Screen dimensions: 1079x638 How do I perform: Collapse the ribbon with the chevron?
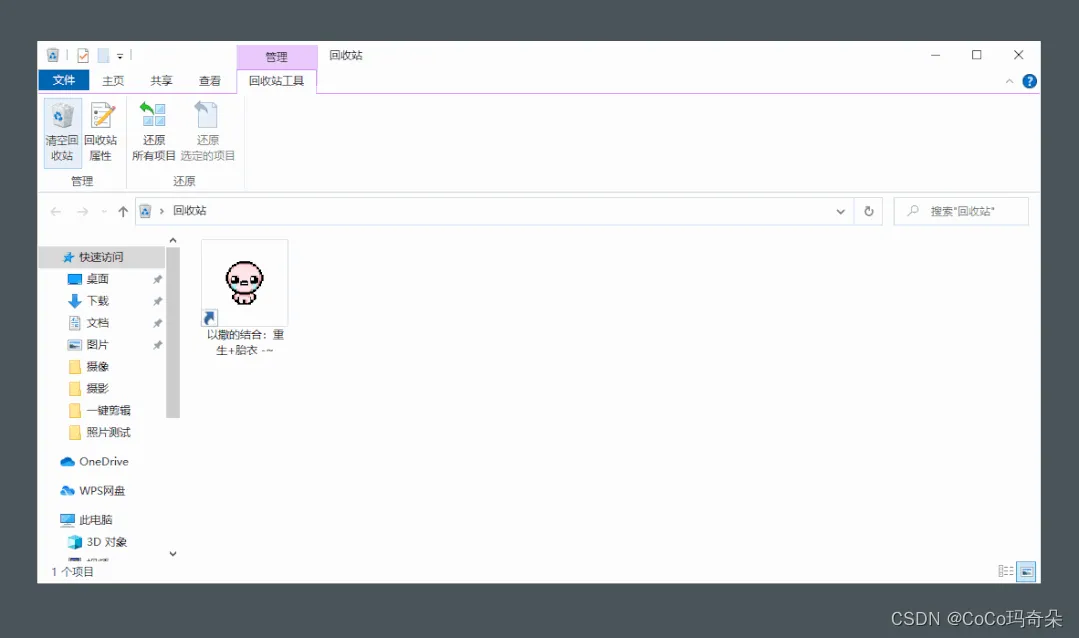tap(1009, 81)
